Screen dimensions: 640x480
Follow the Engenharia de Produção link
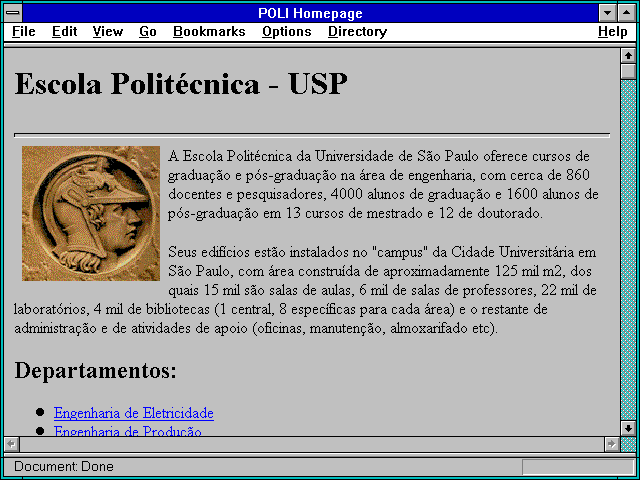[128, 431]
